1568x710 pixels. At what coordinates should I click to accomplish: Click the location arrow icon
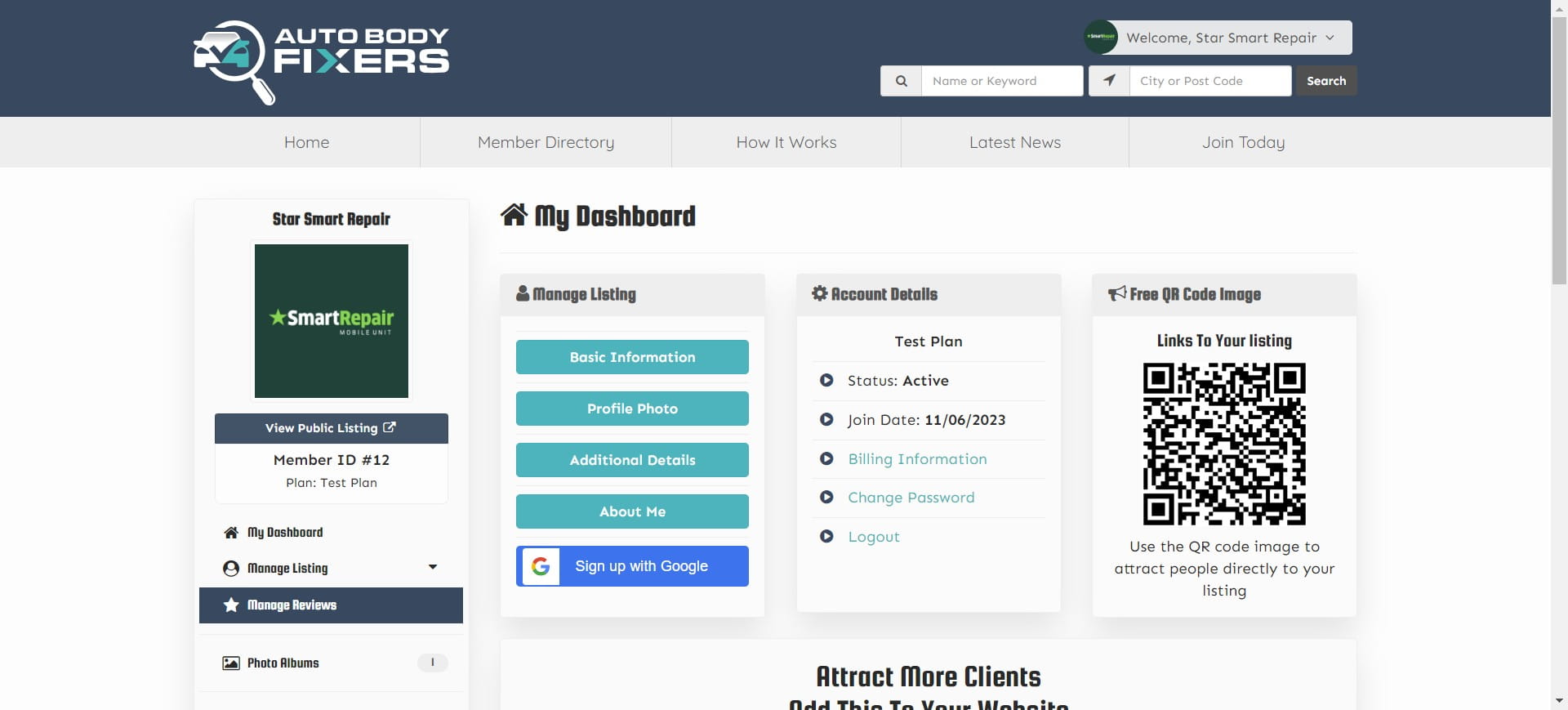(x=1109, y=81)
